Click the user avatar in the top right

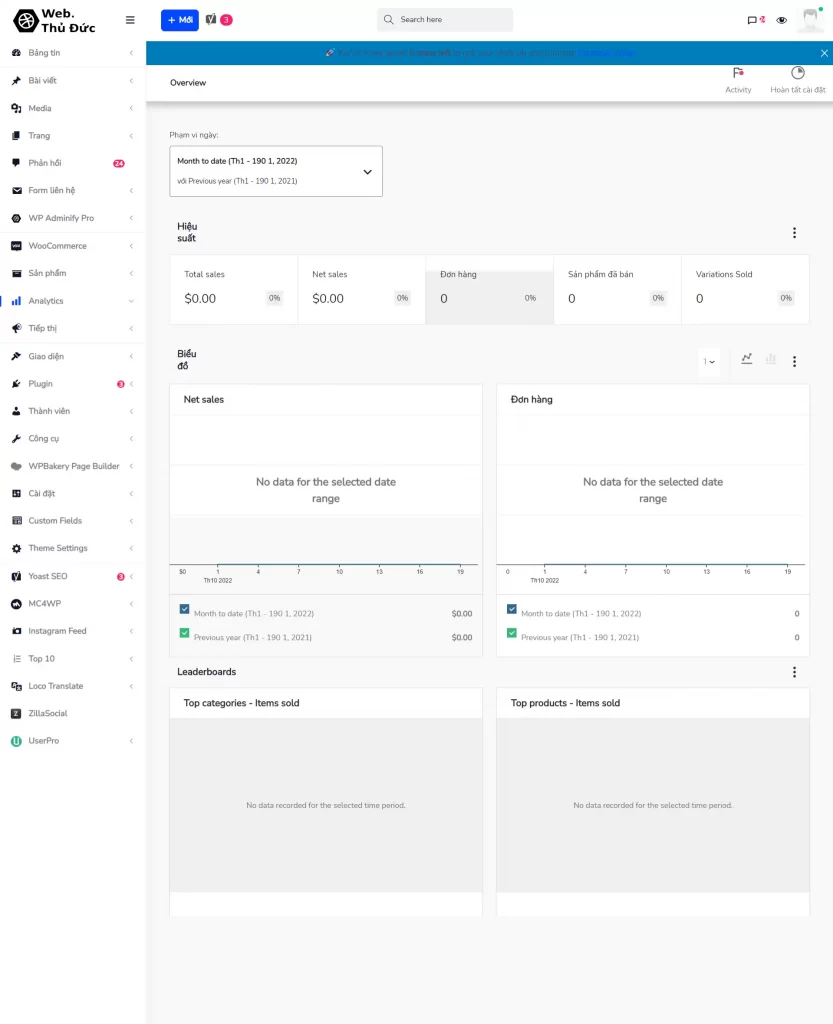(810, 18)
